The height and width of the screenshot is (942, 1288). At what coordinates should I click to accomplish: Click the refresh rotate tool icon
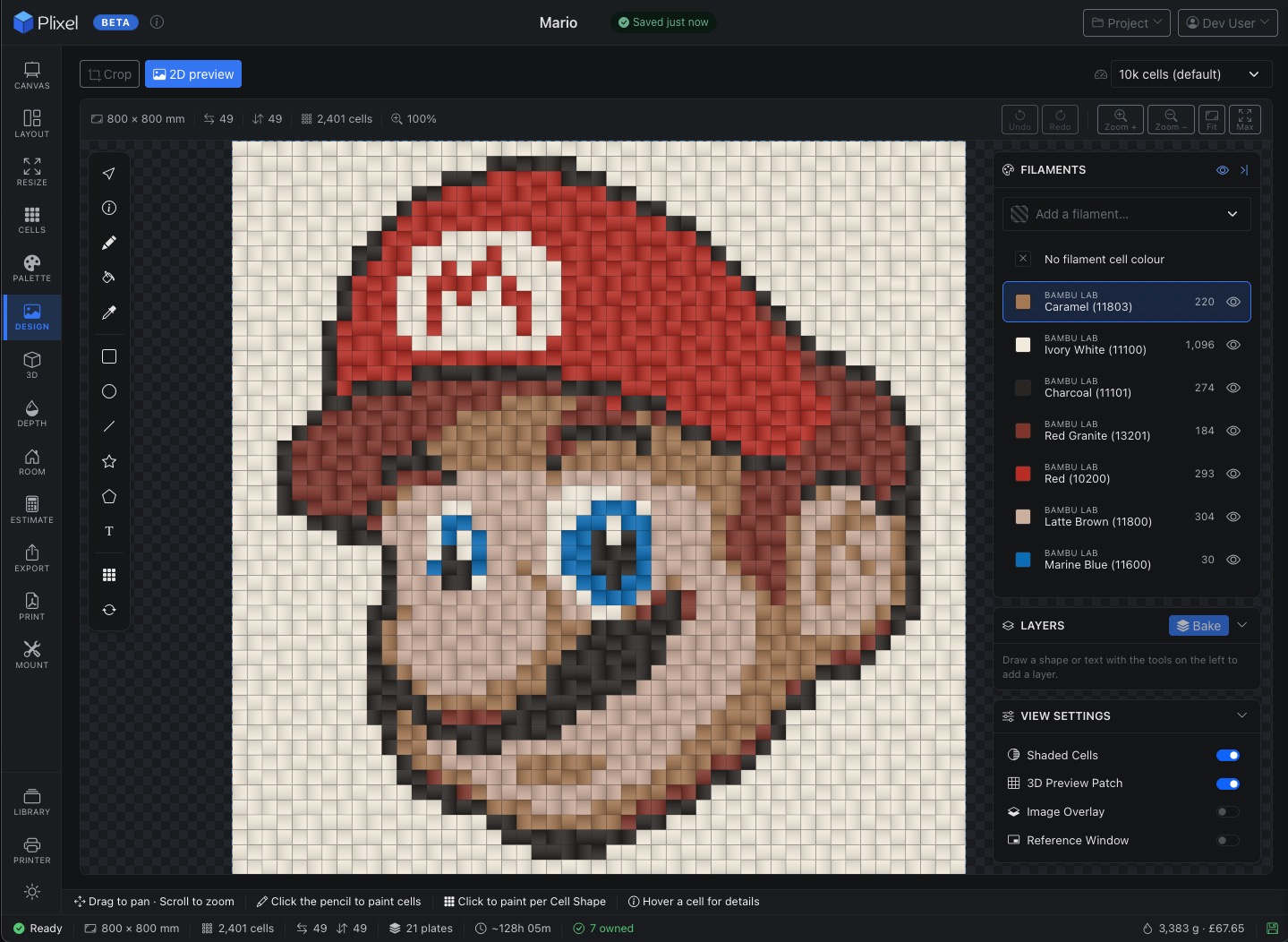(x=109, y=610)
